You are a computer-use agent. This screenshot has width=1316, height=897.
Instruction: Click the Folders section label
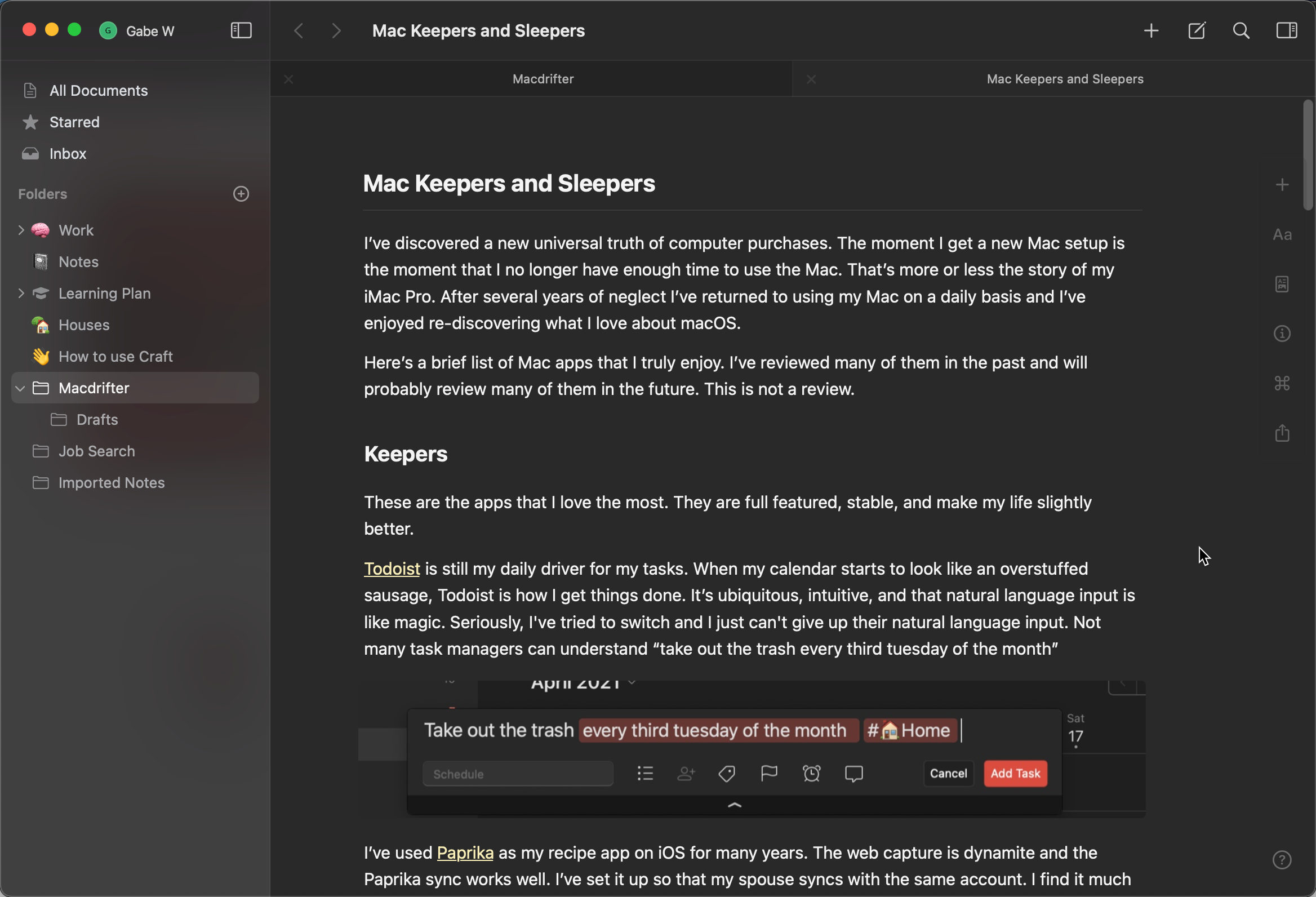coord(42,194)
